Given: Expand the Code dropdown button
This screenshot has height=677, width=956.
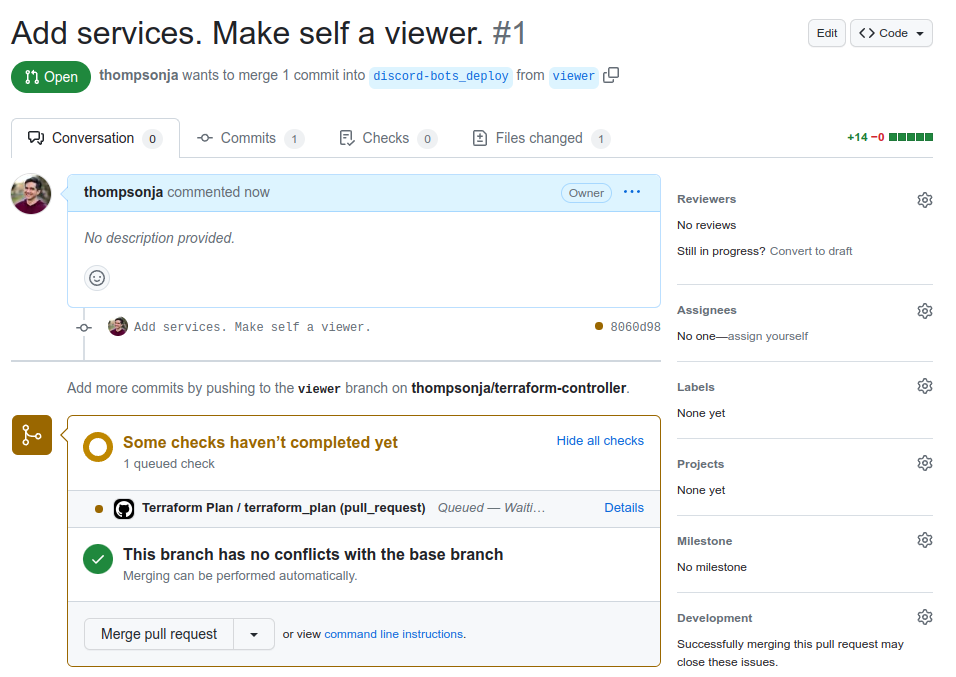Looking at the screenshot, I should [891, 33].
